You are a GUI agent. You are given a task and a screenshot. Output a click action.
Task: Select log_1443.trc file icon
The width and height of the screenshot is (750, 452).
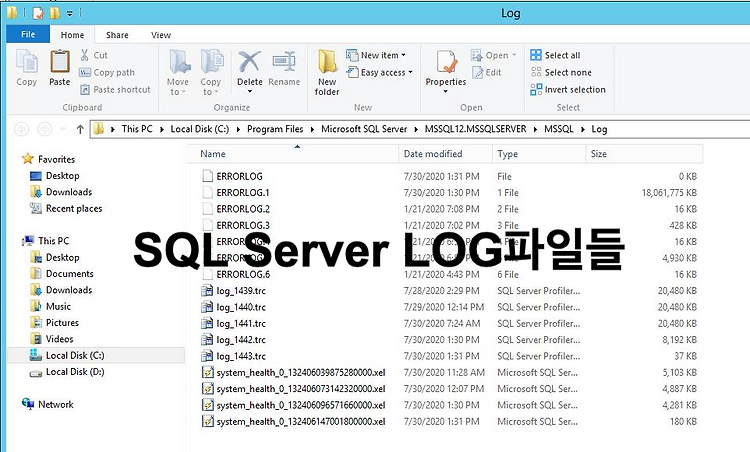(x=207, y=356)
